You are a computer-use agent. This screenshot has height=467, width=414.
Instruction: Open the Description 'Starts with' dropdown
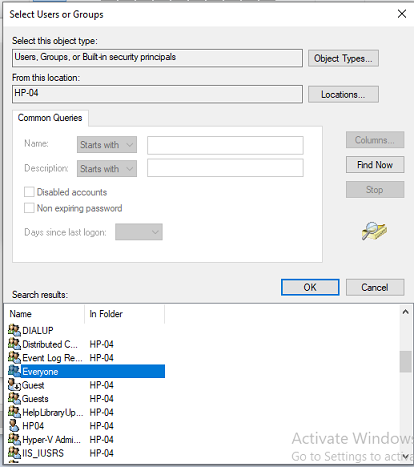pos(107,169)
